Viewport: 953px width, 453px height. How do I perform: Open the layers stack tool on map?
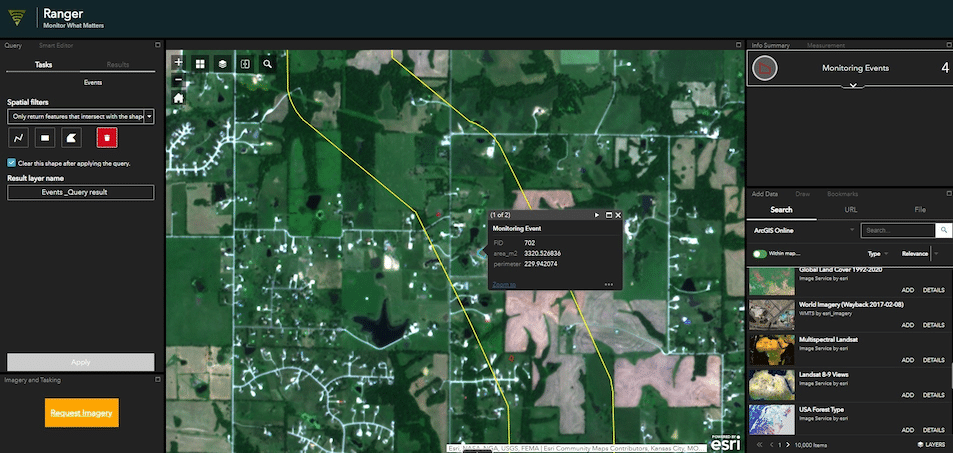click(223, 63)
